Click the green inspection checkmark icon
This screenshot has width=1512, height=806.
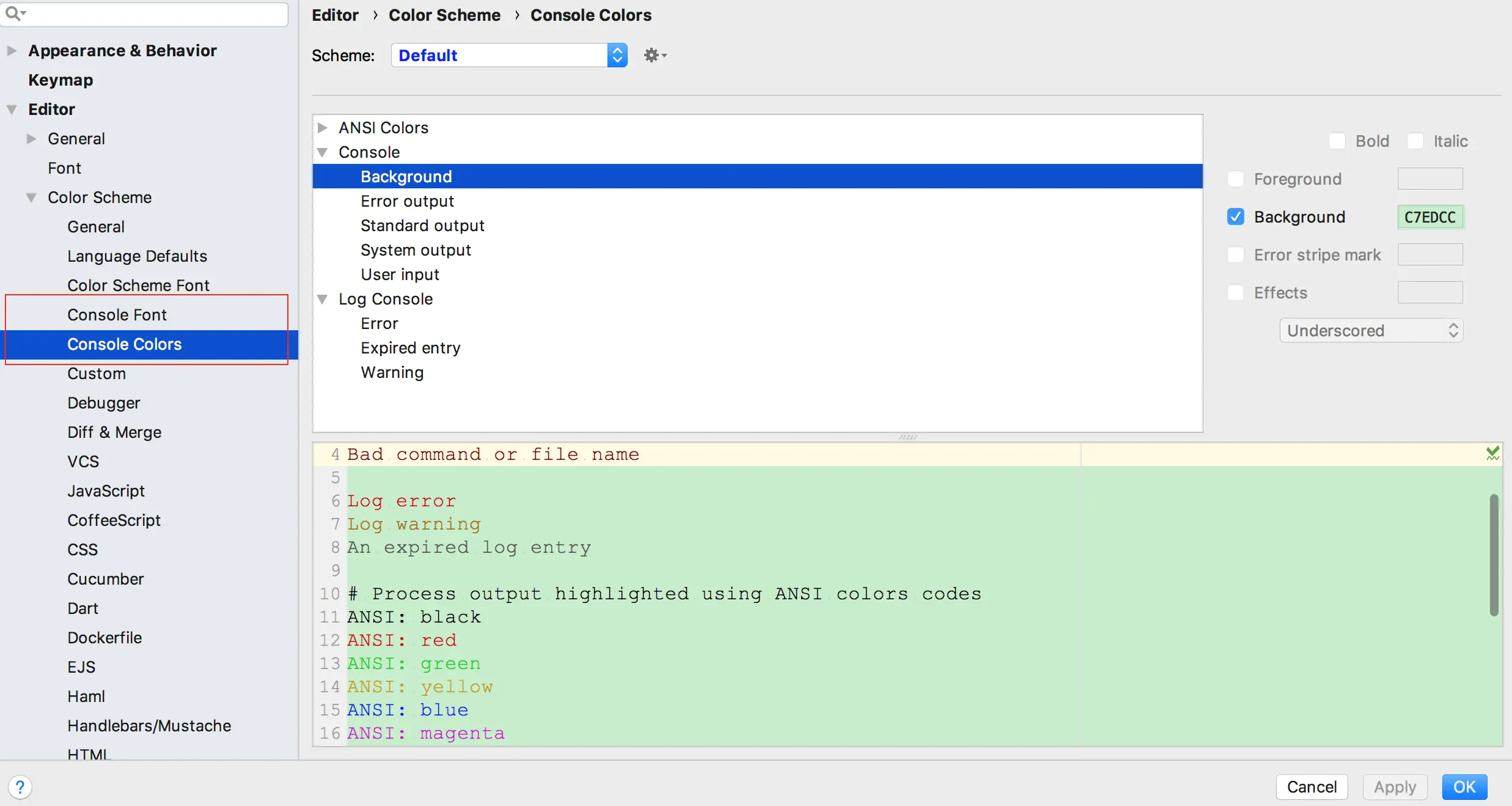click(x=1492, y=454)
